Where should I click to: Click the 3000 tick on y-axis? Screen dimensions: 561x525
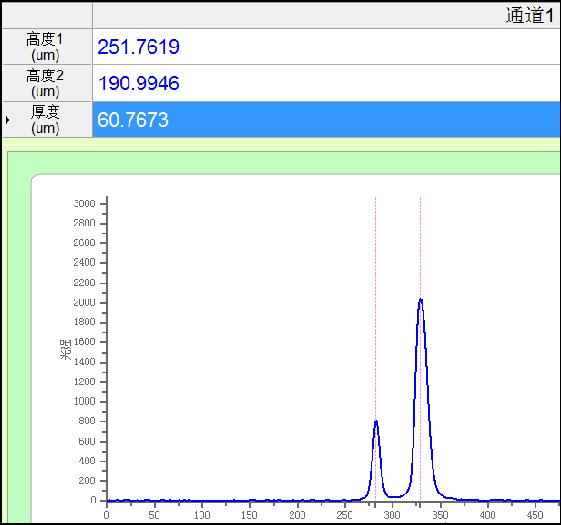click(84, 204)
